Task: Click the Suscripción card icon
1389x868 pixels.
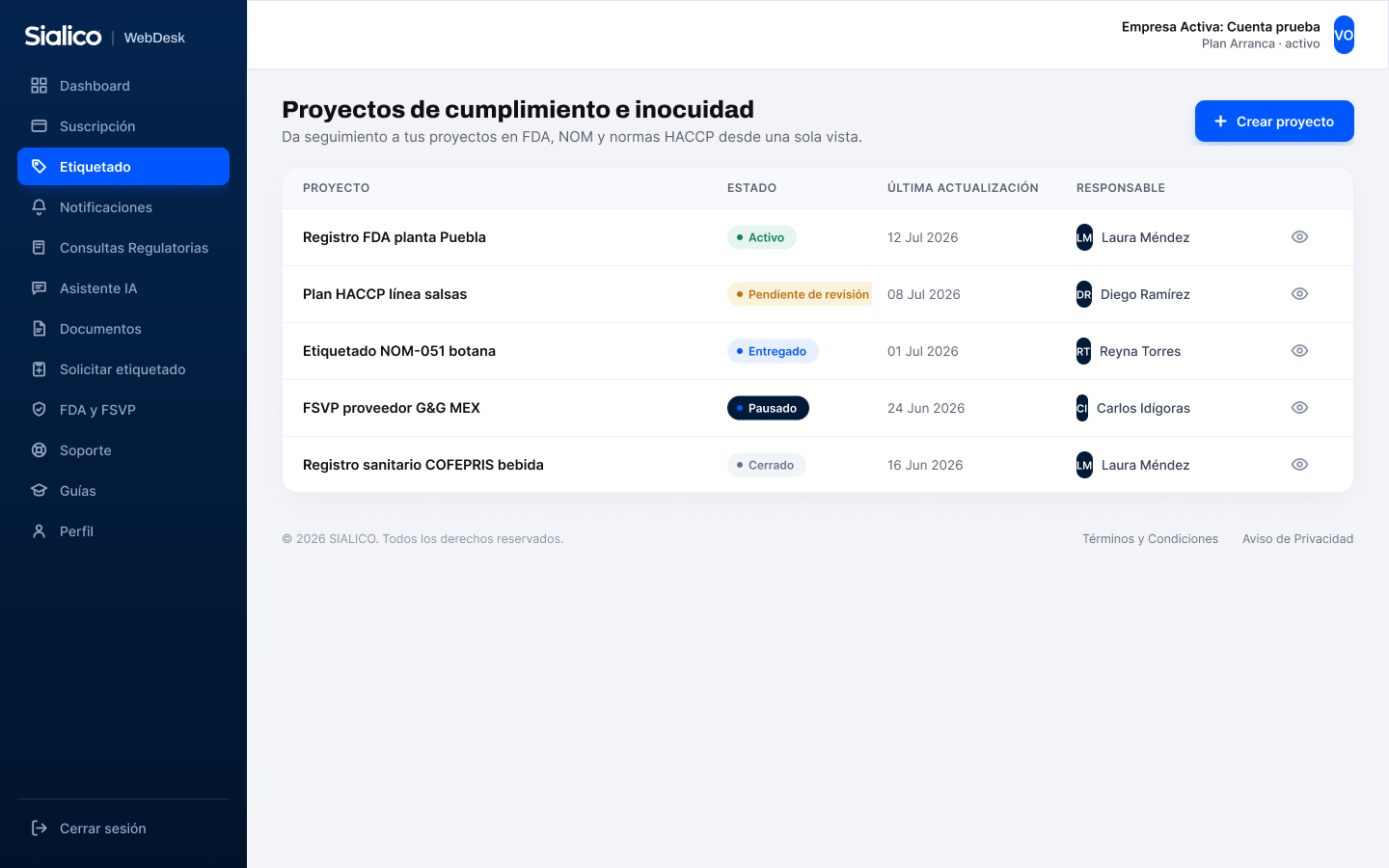Action: [x=39, y=126]
